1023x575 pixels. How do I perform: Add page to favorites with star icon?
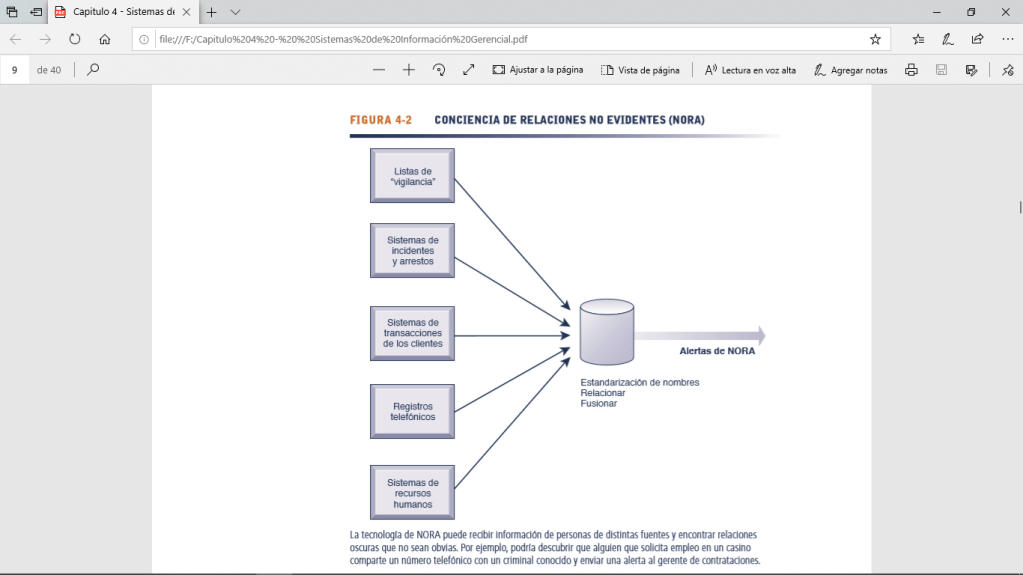pyautogui.click(x=875, y=39)
